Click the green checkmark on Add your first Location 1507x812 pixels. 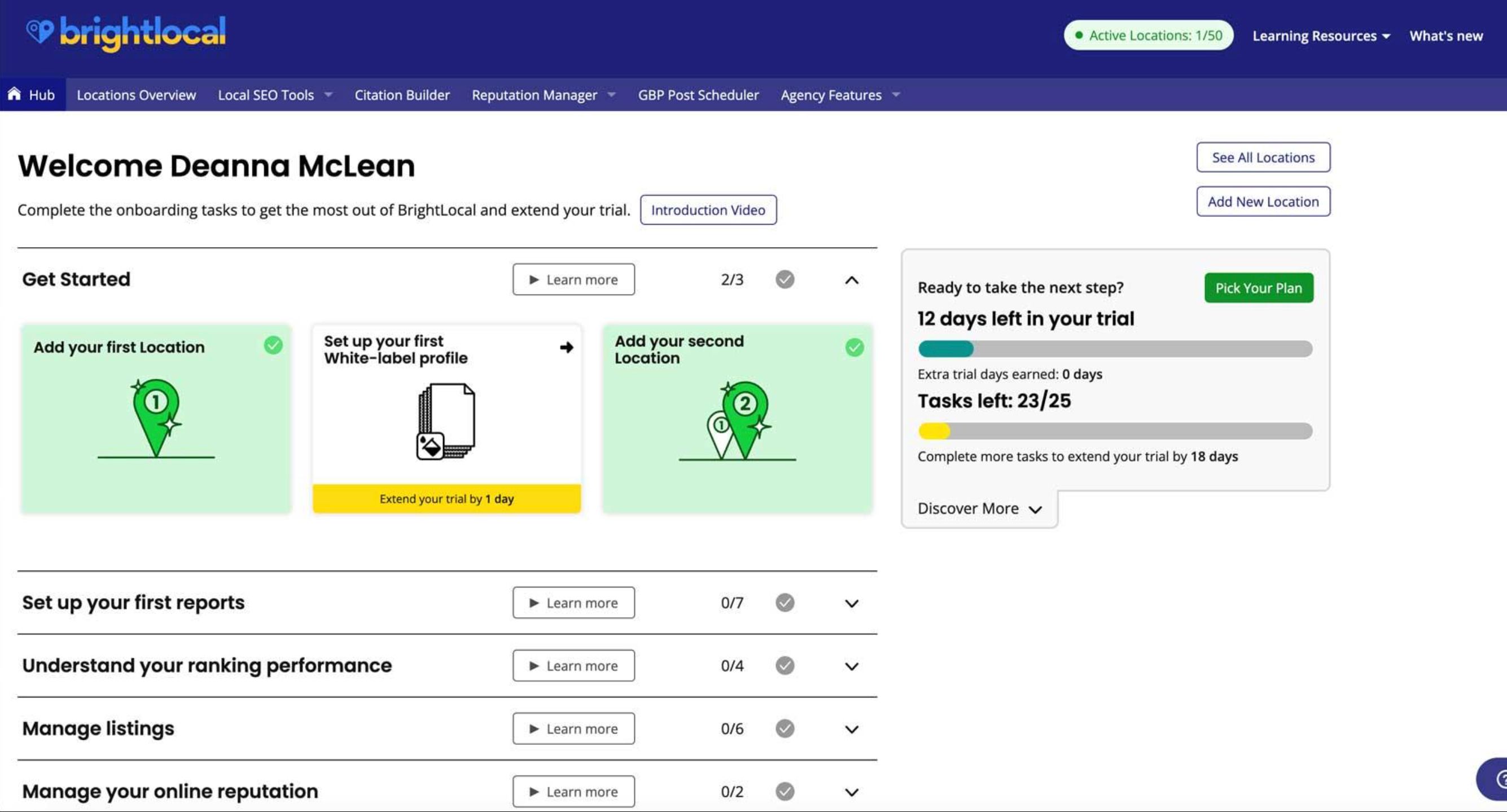(273, 346)
